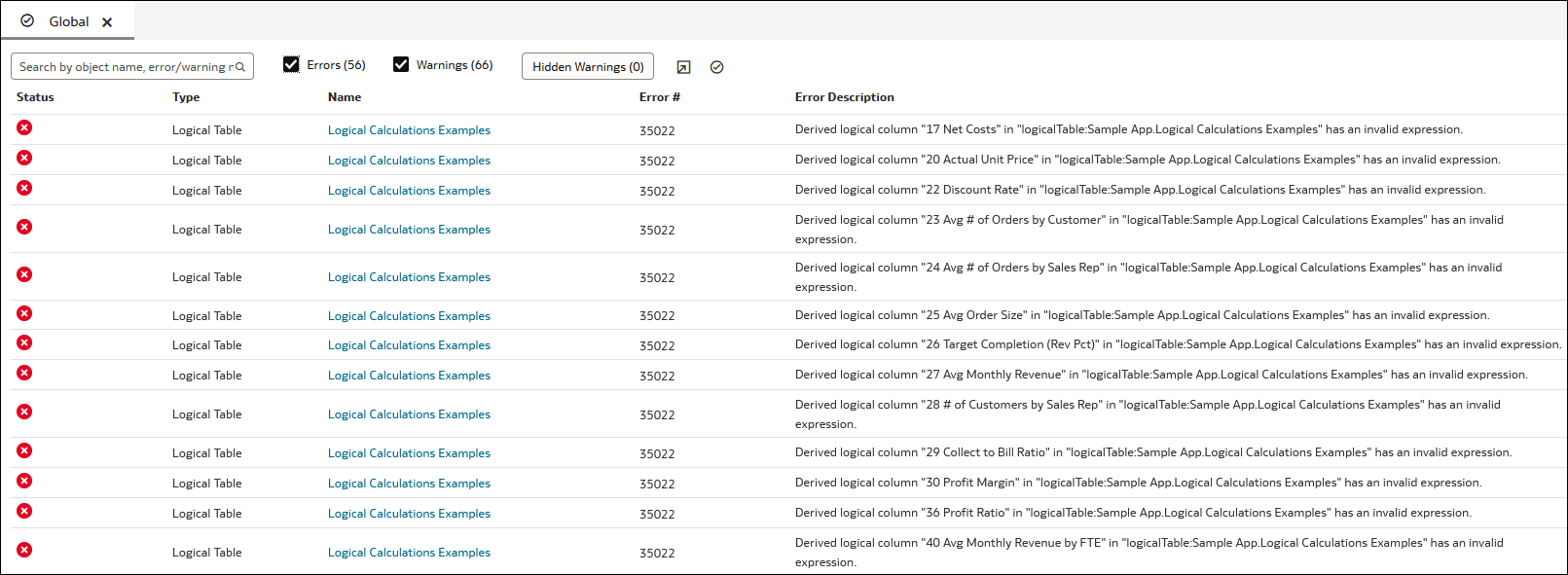Open Logical Calculations Examples link in 36 Profit Ratio row
Image resolution: width=1568 pixels, height=575 pixels.
pyautogui.click(x=409, y=514)
